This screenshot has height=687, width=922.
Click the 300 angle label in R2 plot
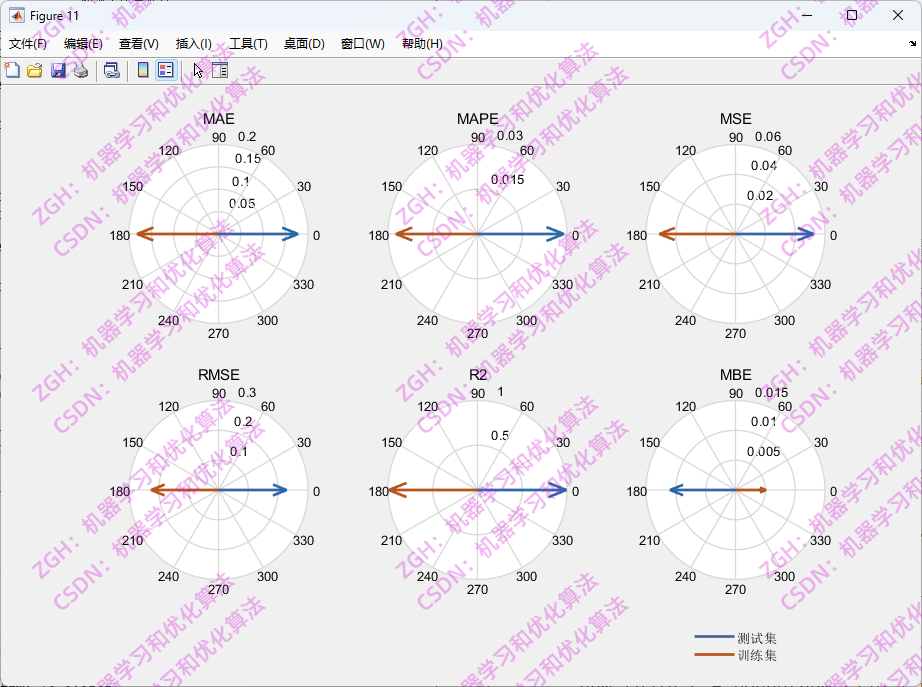pyautogui.click(x=526, y=576)
